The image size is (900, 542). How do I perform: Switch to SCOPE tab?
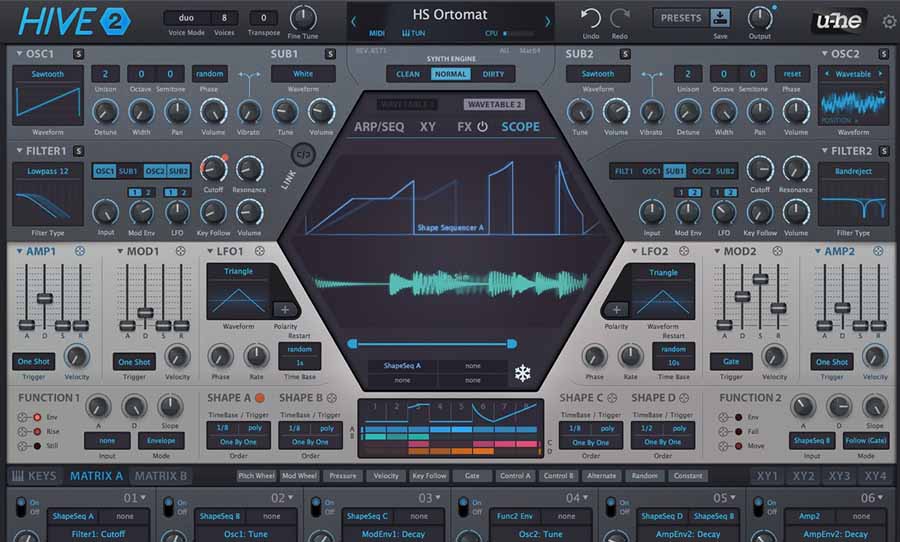(x=521, y=126)
